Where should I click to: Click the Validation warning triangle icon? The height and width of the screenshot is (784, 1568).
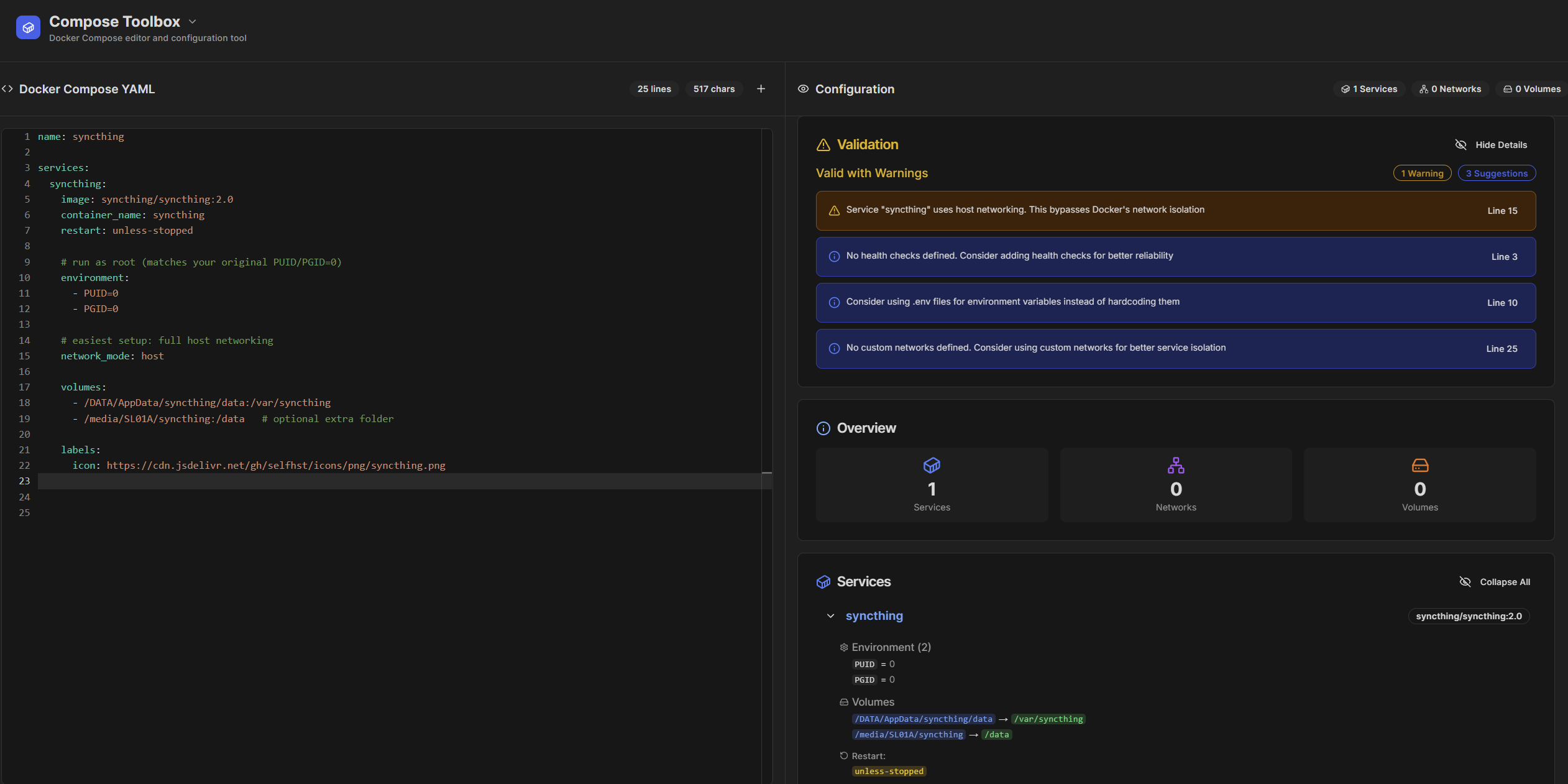coord(823,145)
